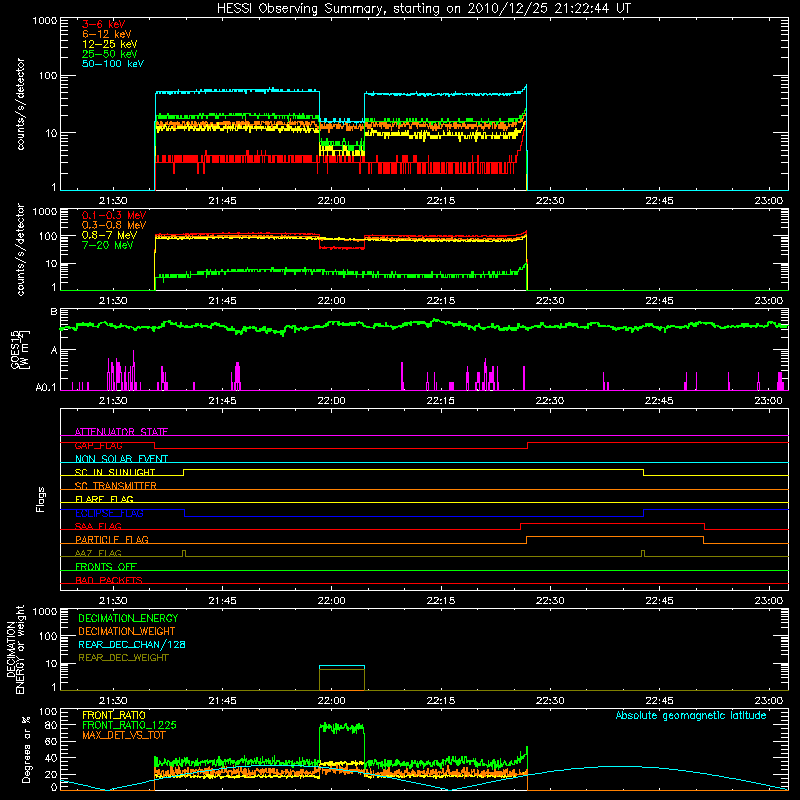Click the vertical 'Flags' axis title

[41, 499]
